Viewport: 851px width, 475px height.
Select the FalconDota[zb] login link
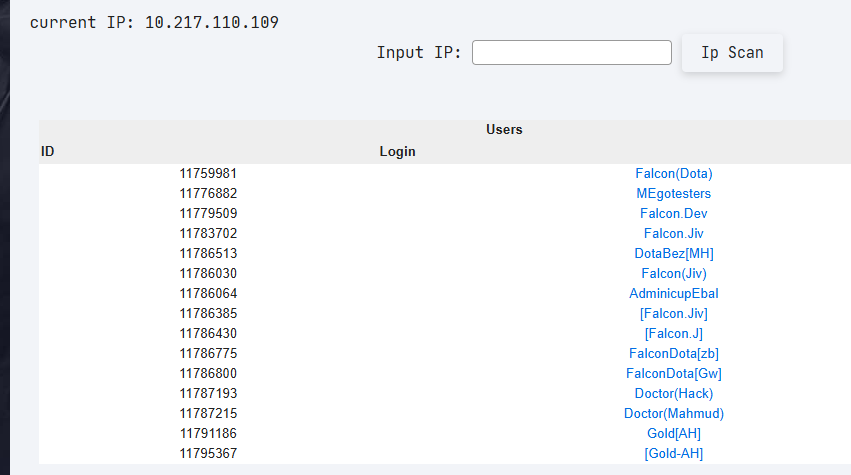(x=673, y=353)
